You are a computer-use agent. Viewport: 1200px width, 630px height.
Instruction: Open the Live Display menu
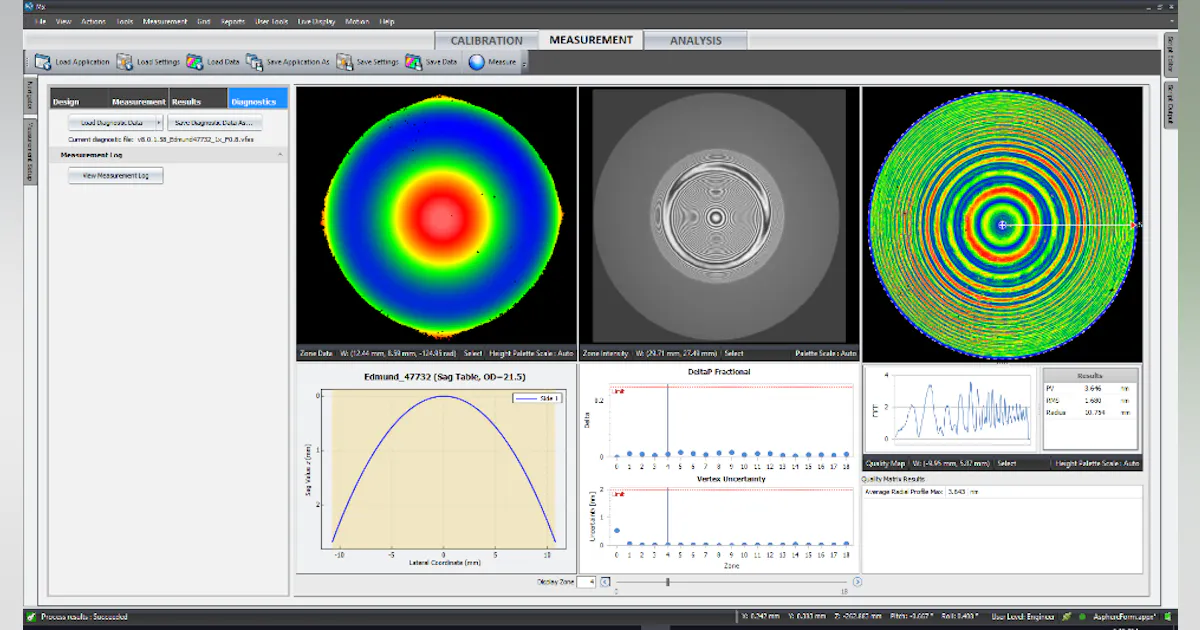click(x=316, y=21)
